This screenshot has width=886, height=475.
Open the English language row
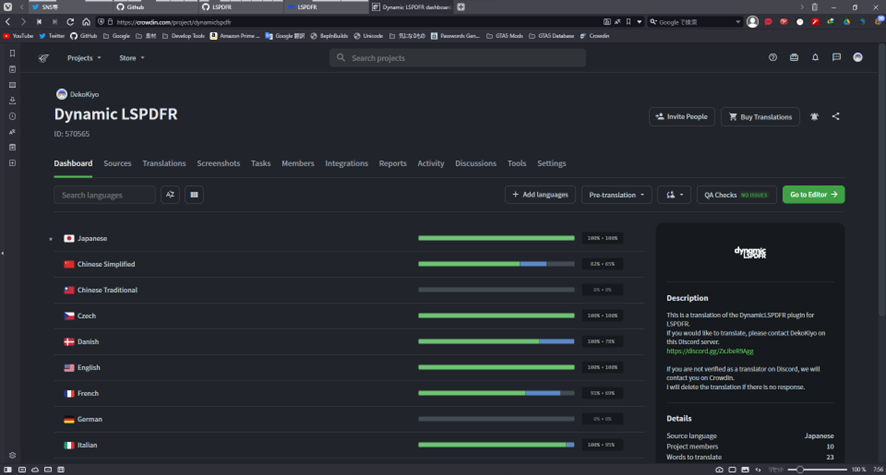[349, 367]
